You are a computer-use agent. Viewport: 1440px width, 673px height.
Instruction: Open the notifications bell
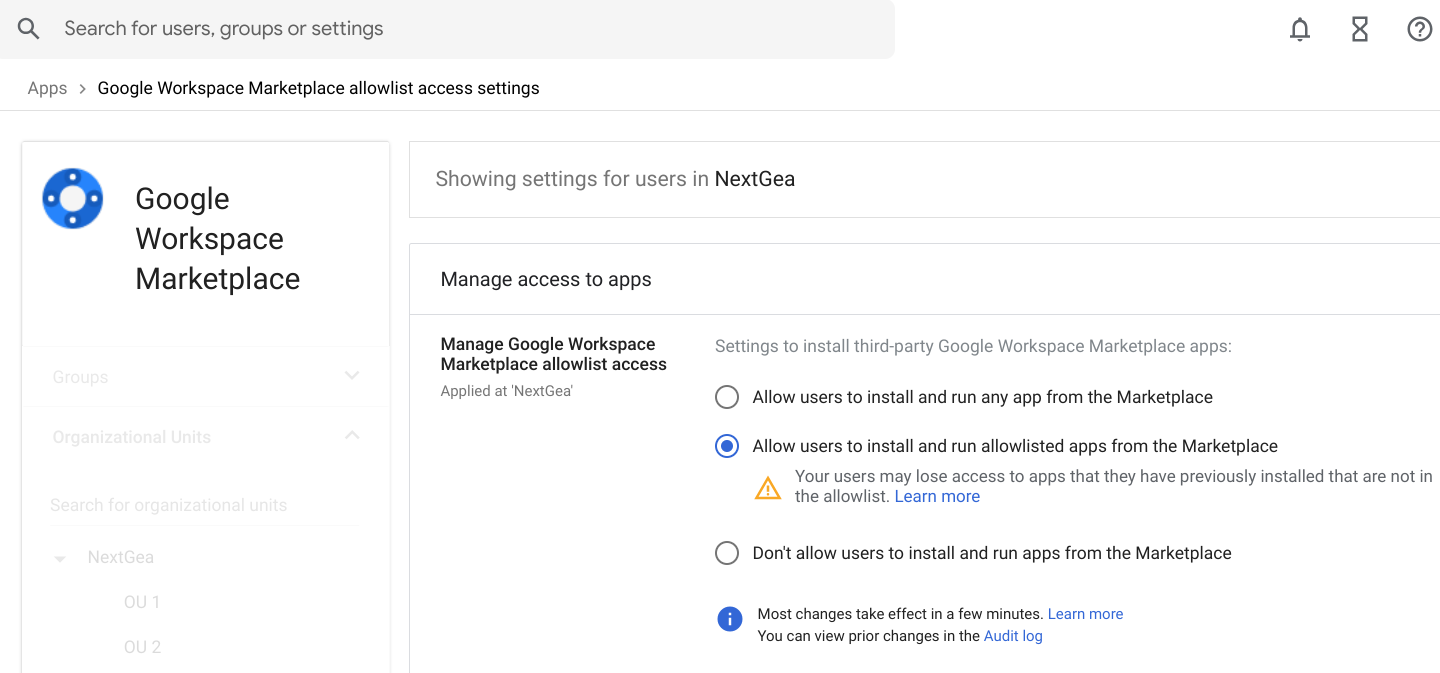(1300, 30)
